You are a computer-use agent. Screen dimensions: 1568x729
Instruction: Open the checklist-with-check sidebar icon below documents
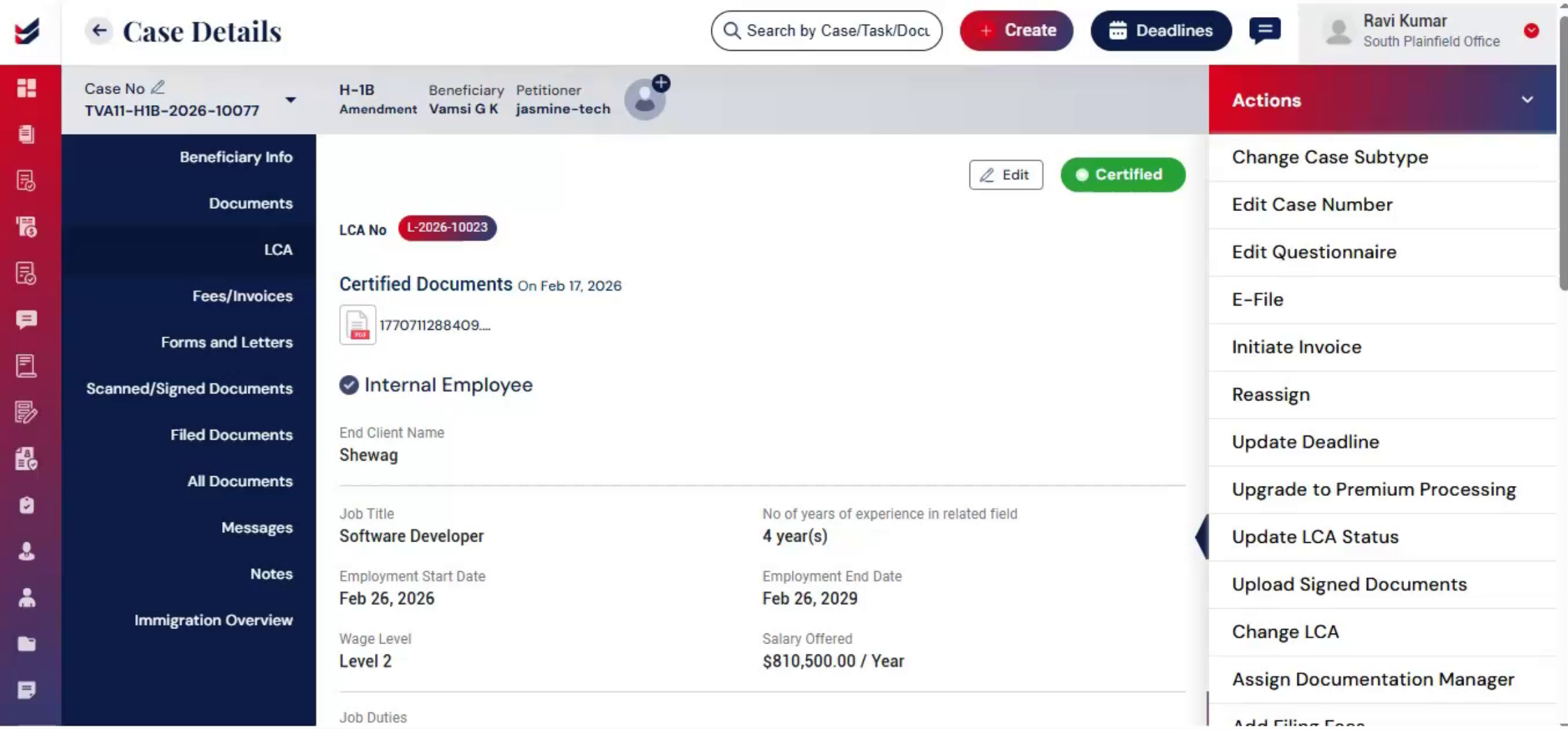[27, 180]
